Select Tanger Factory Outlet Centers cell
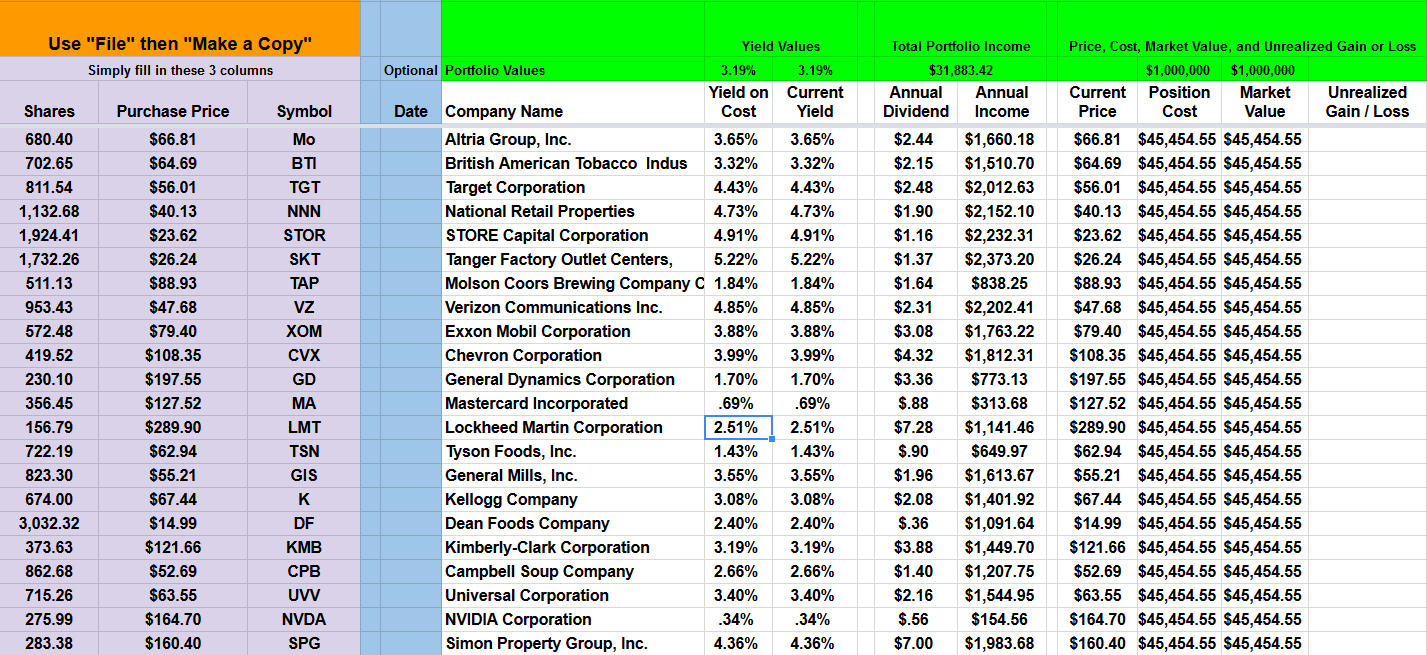The image size is (1427, 655). [x=573, y=259]
